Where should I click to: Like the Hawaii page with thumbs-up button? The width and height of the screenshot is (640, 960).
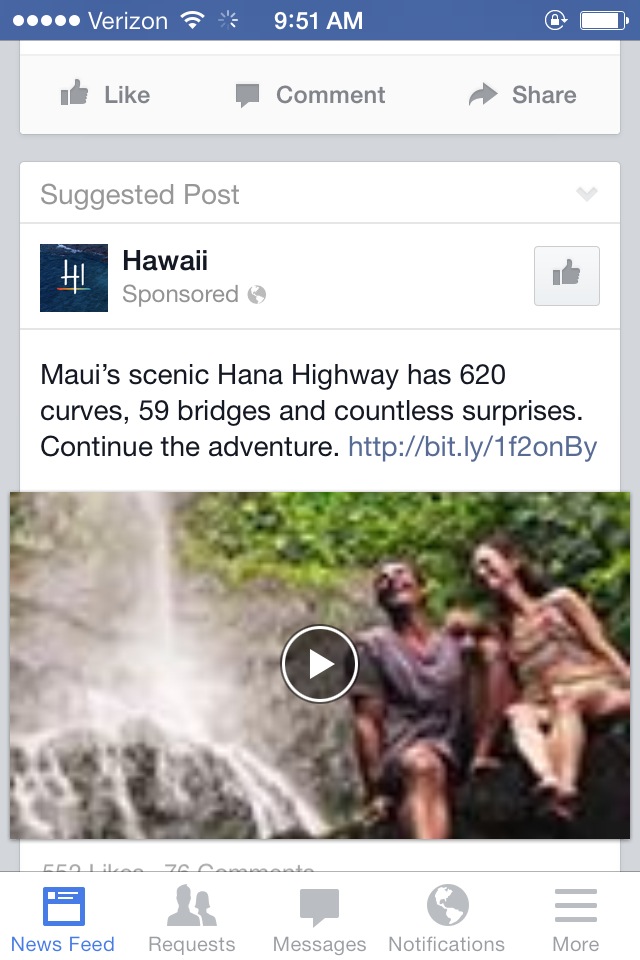[x=567, y=276]
